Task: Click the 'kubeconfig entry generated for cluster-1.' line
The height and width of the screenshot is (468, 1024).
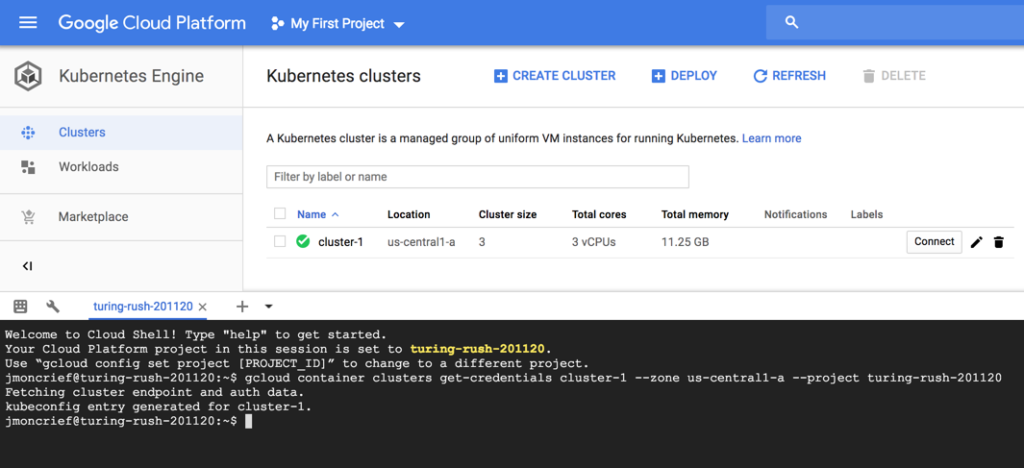Action: 158,407
